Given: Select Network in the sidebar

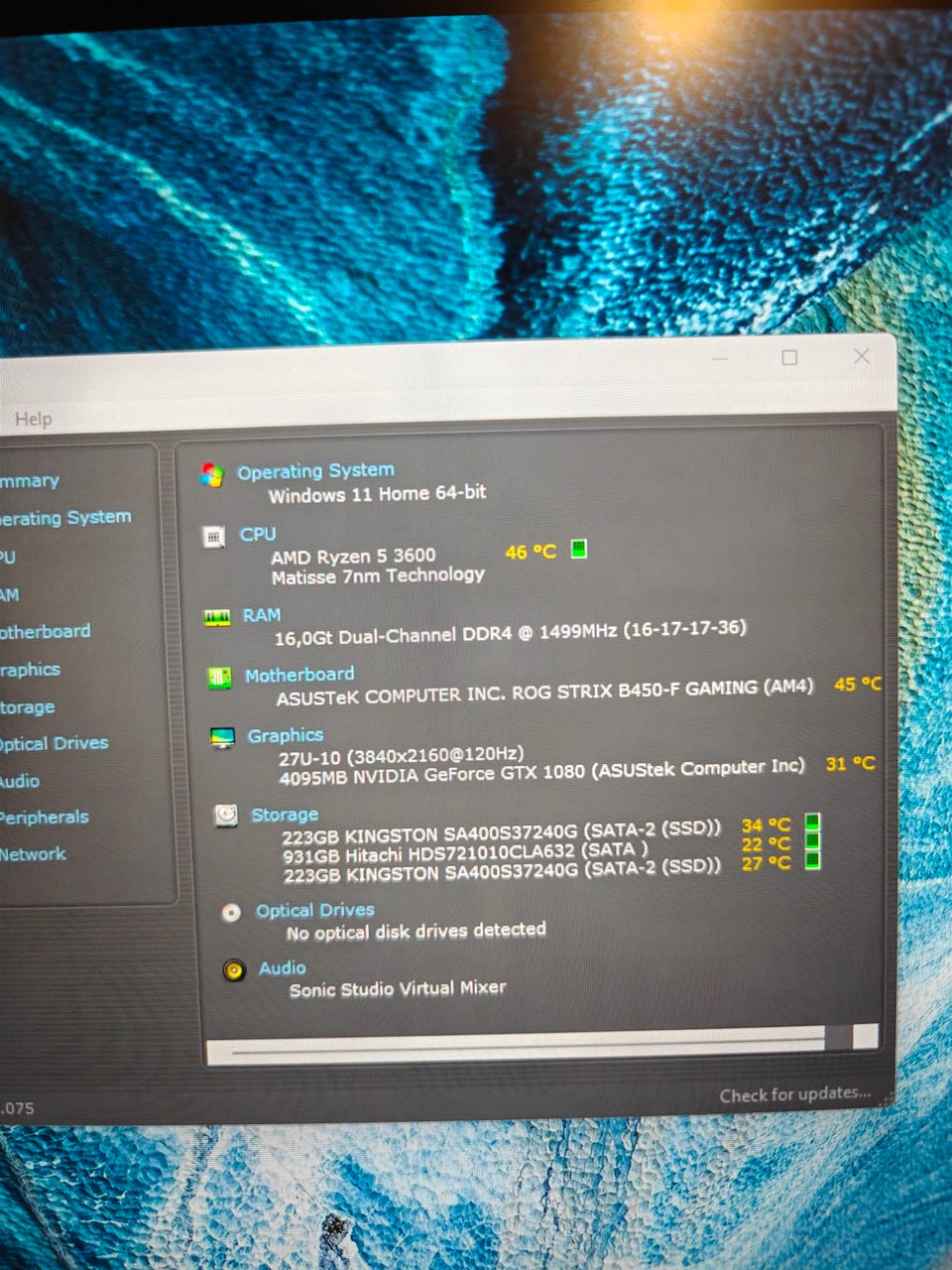Looking at the screenshot, I should pyautogui.click(x=33, y=853).
